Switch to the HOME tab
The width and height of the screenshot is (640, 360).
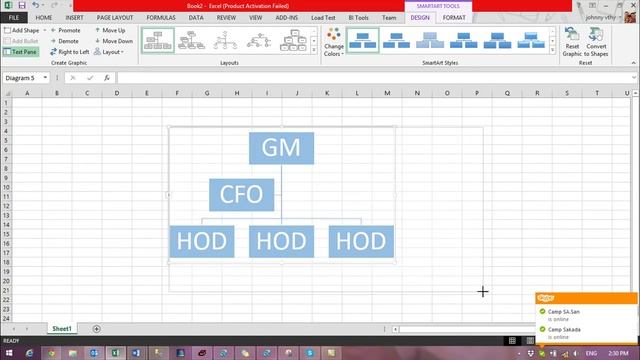click(44, 18)
